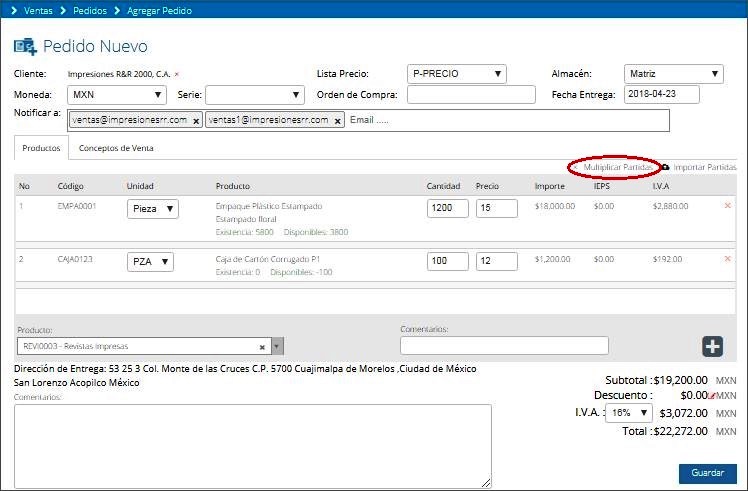Screen dimensions: 748x491
Task: Remove ventas1@impresionesrr.com email tag
Action: (x=337, y=121)
